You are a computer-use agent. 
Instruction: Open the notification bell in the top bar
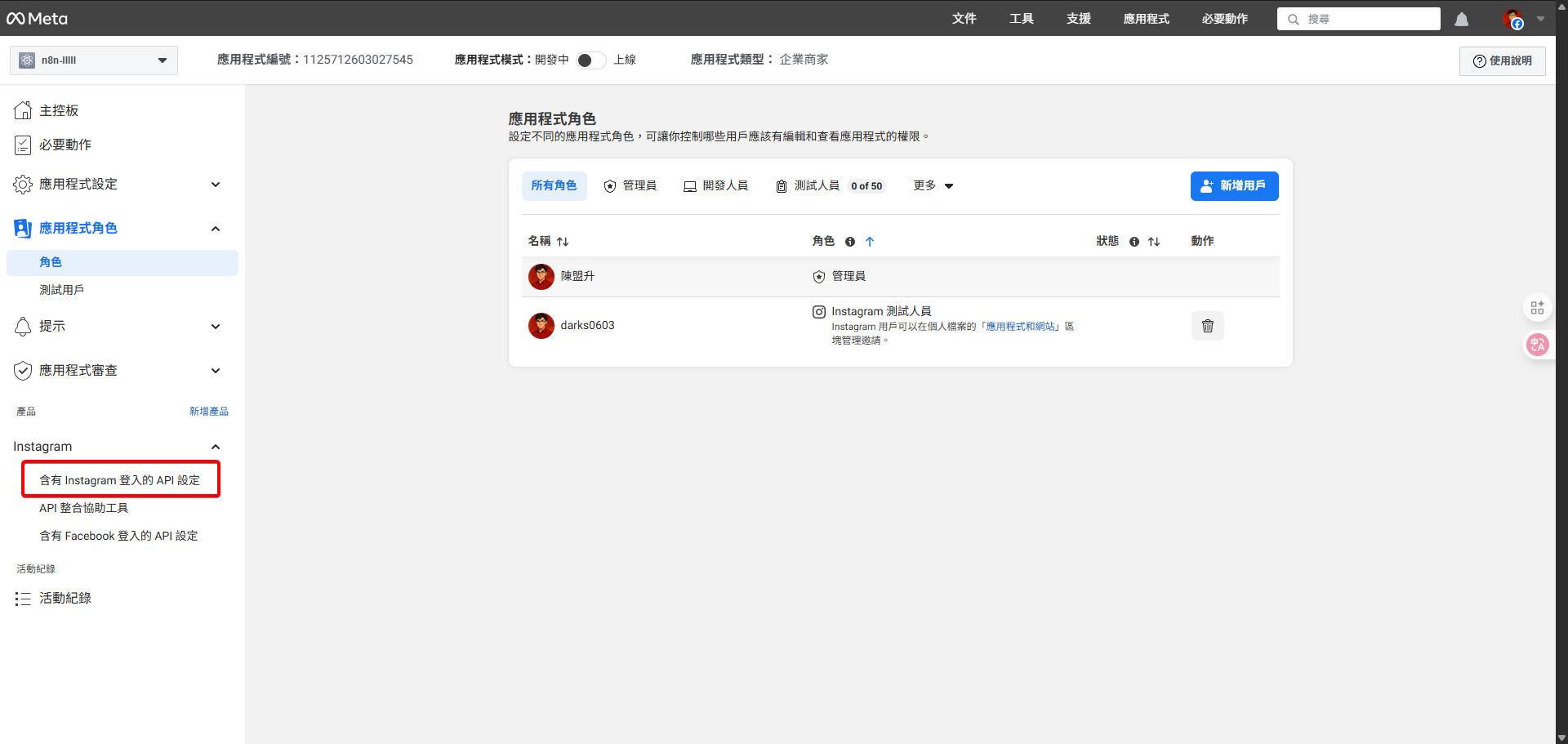(1461, 19)
